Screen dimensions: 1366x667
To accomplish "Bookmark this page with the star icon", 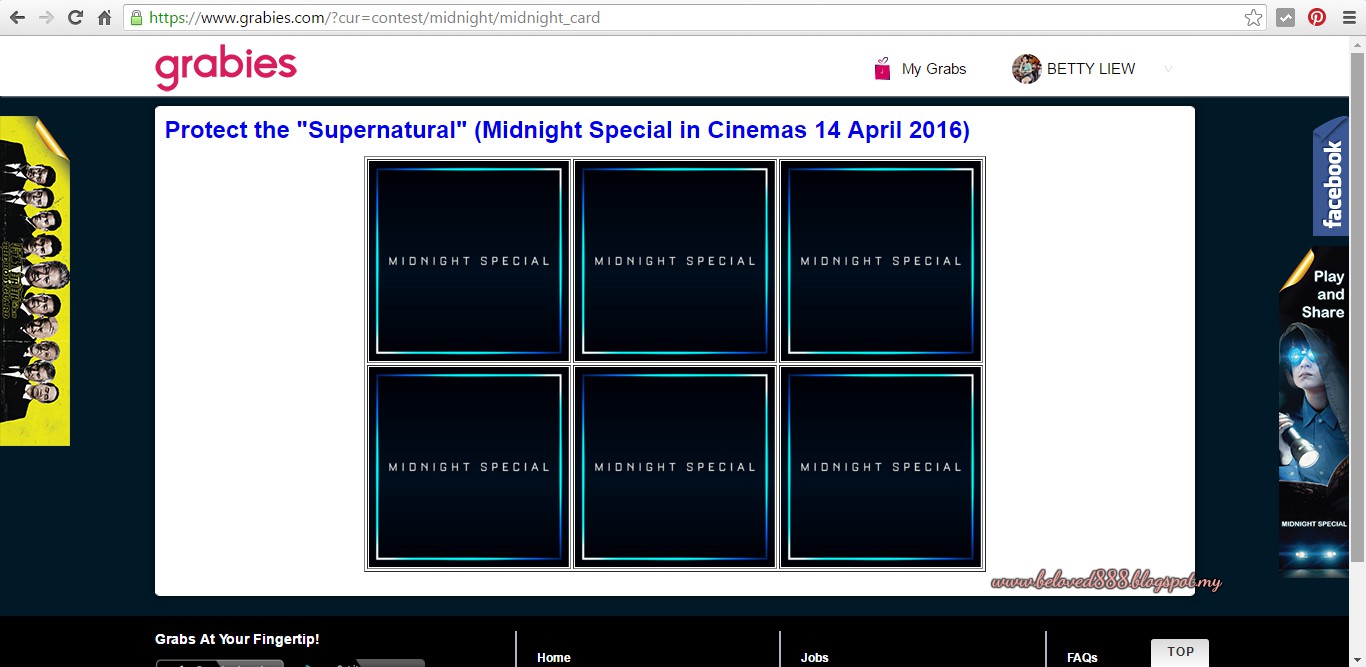I will click(x=1253, y=17).
